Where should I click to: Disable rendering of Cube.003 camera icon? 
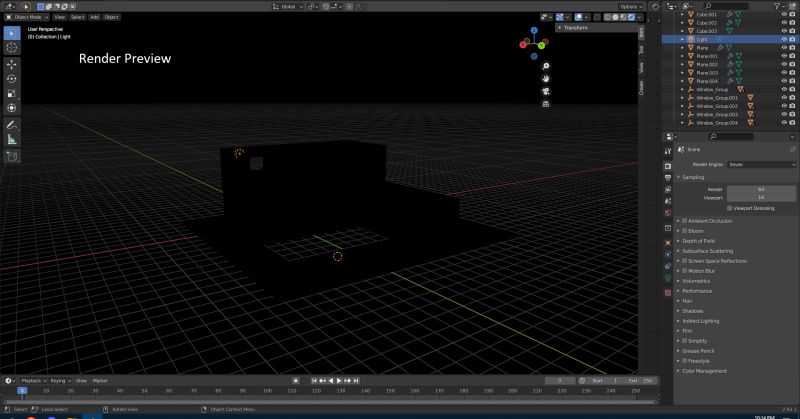coord(792,31)
